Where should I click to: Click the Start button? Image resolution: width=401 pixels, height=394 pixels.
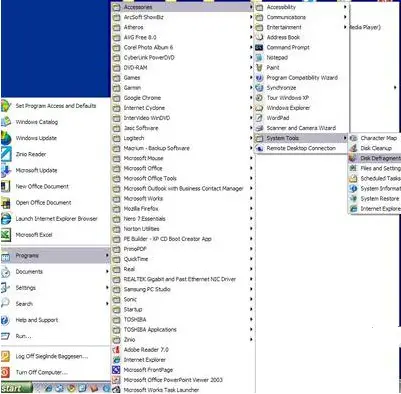16,388
